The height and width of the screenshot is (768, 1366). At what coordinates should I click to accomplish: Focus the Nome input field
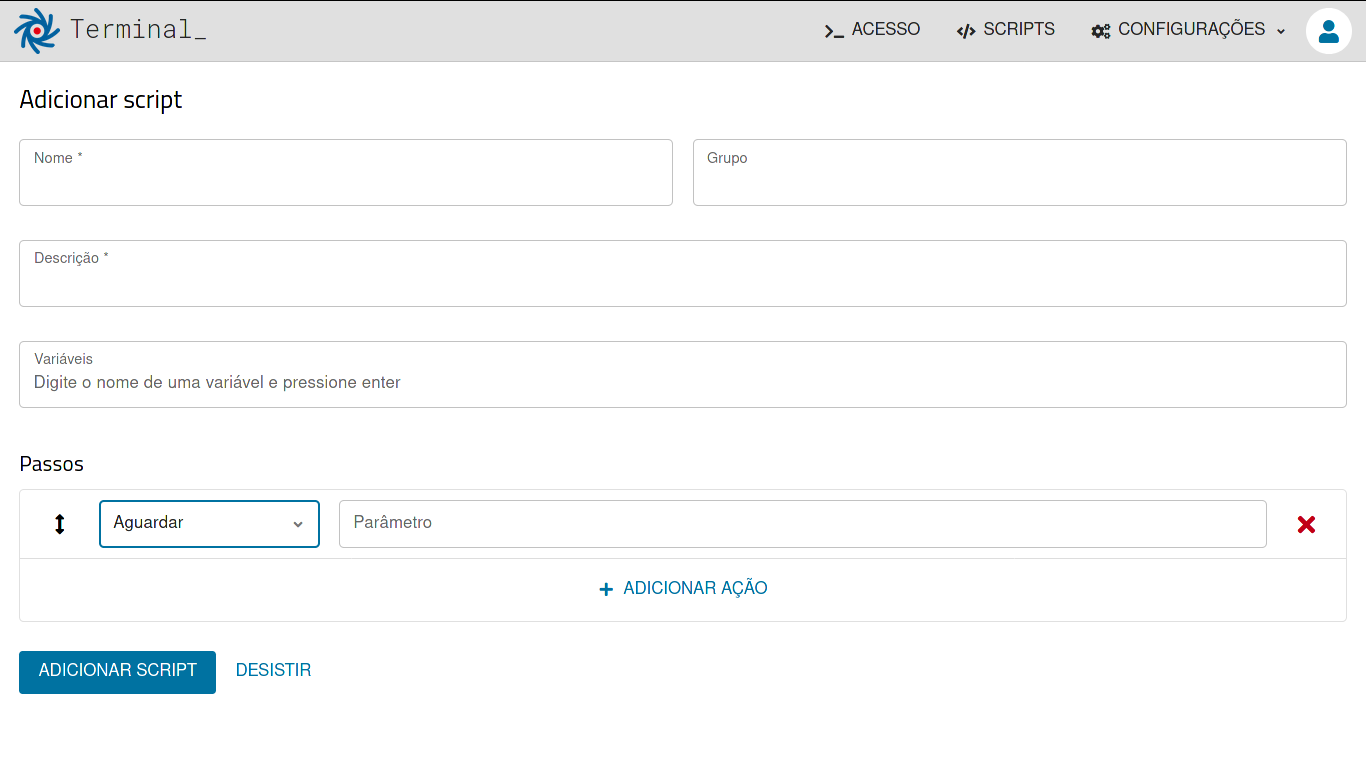tap(346, 173)
